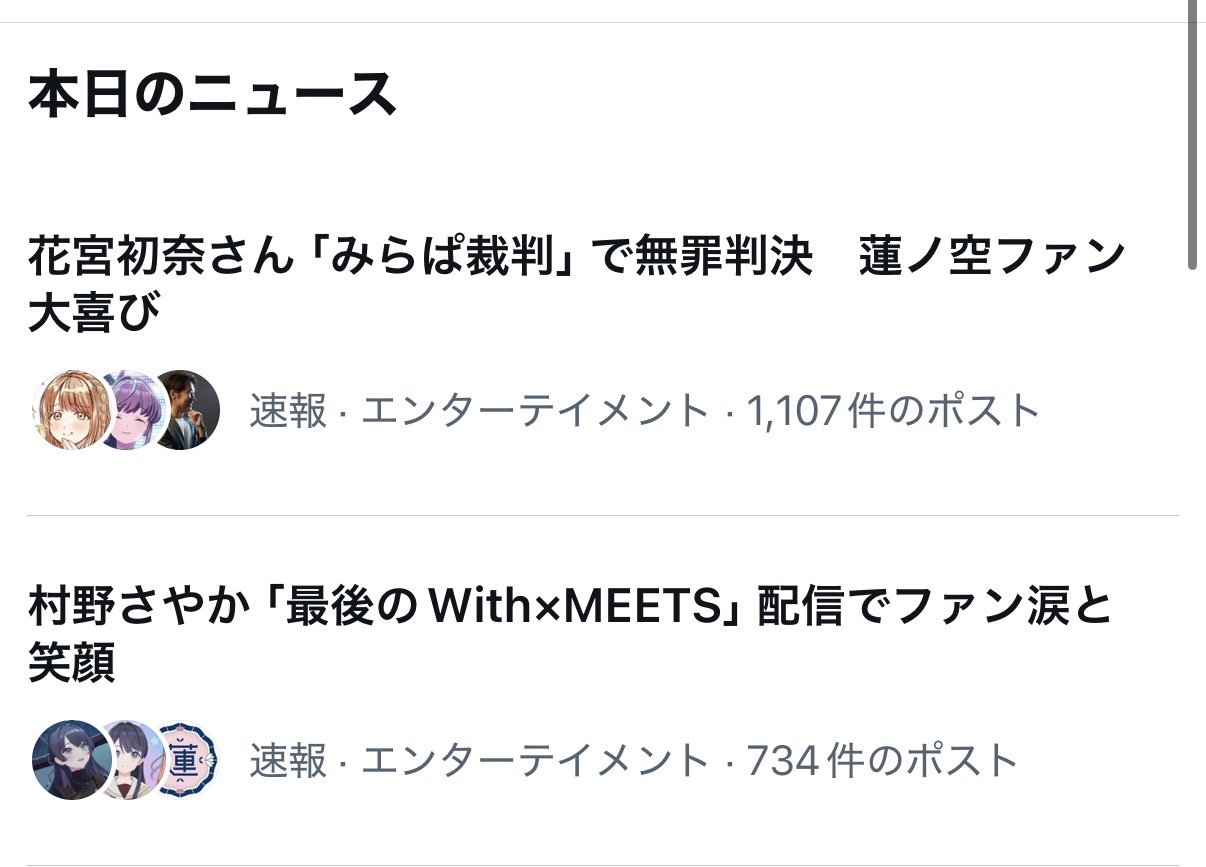Click エンターテイメント category on the first story

pos(534,411)
